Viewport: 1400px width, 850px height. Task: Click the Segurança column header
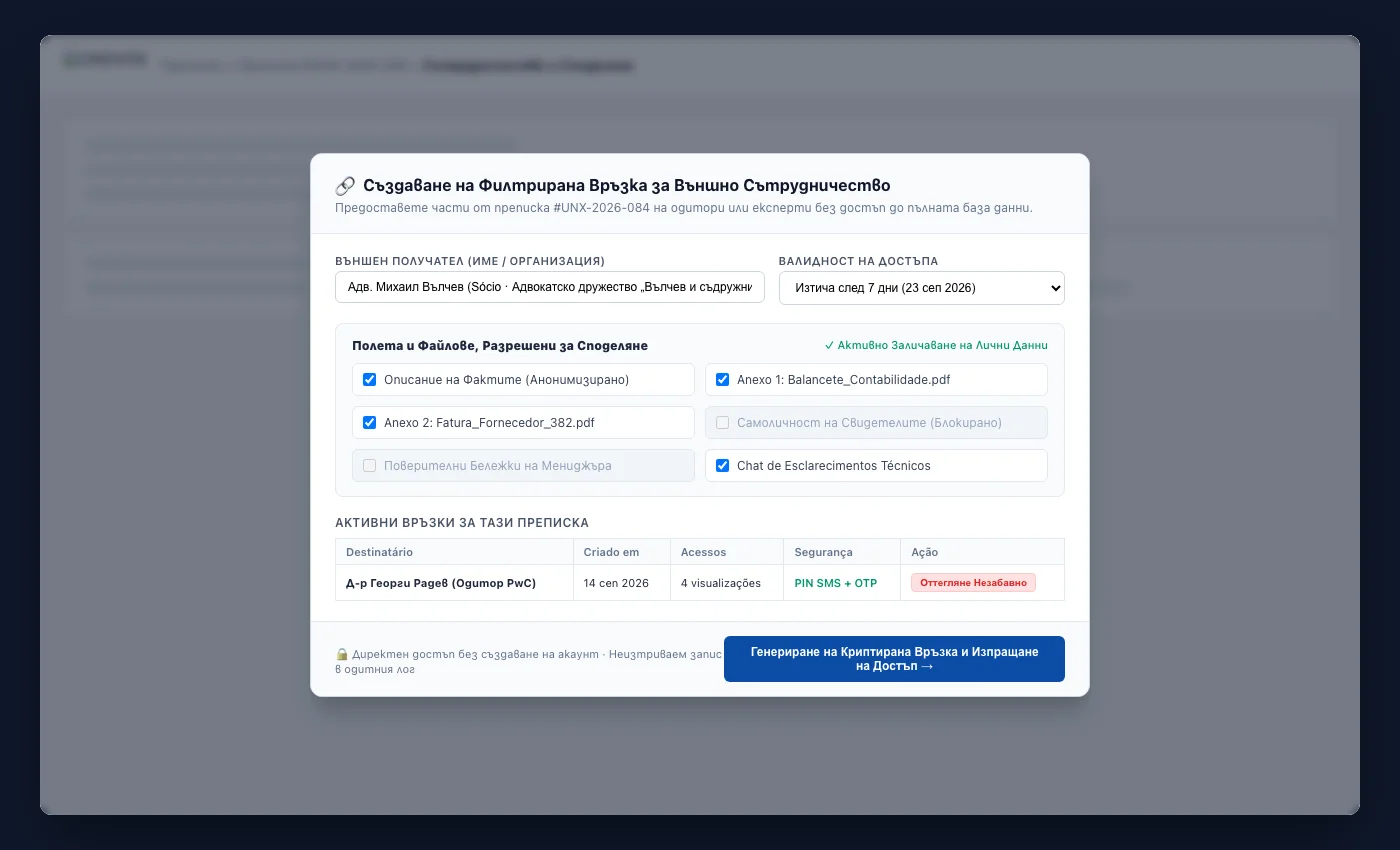click(x=842, y=552)
